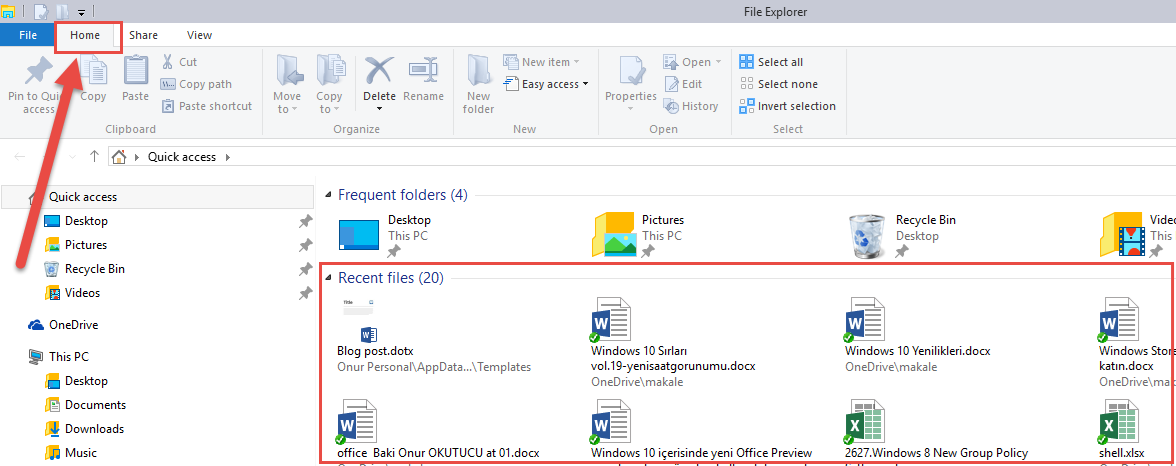
Task: Click the Cut scissors icon
Action: point(167,62)
